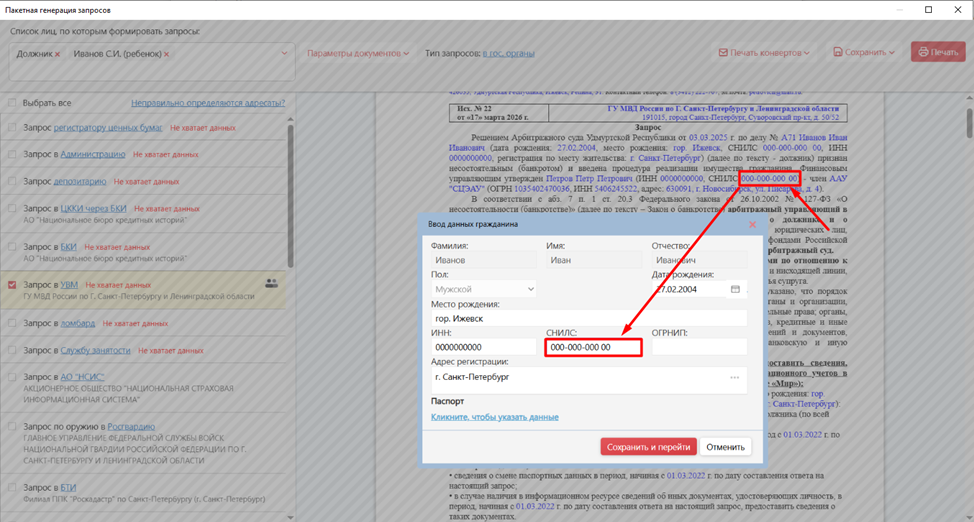This screenshot has height=522, width=974.
Task: Enable the Запрос в ломбард checkbox
Action: [x=12, y=323]
